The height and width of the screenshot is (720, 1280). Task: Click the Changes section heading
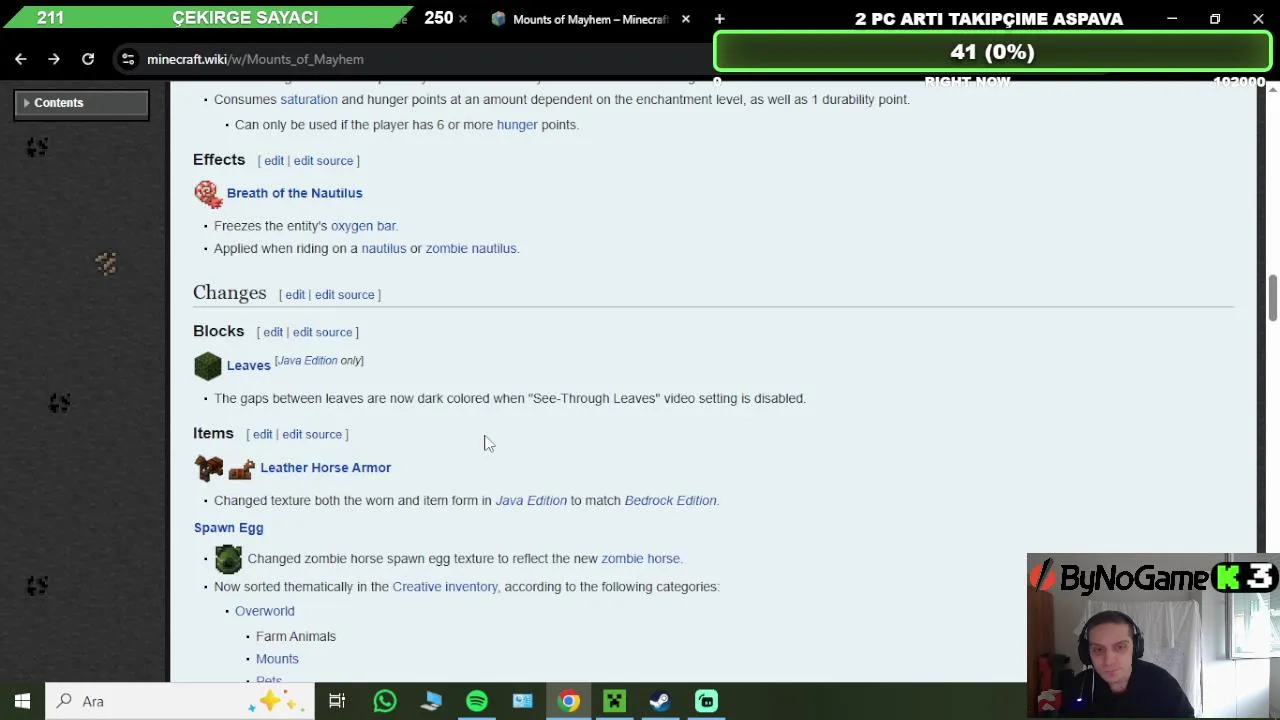tap(229, 293)
